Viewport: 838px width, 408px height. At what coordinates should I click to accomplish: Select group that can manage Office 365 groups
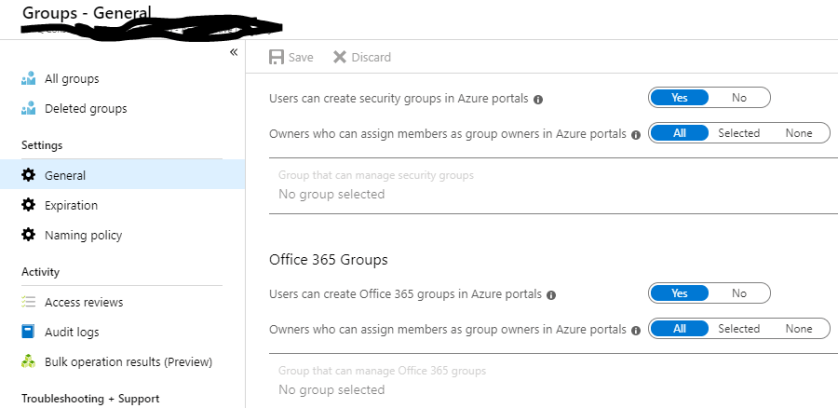331,390
